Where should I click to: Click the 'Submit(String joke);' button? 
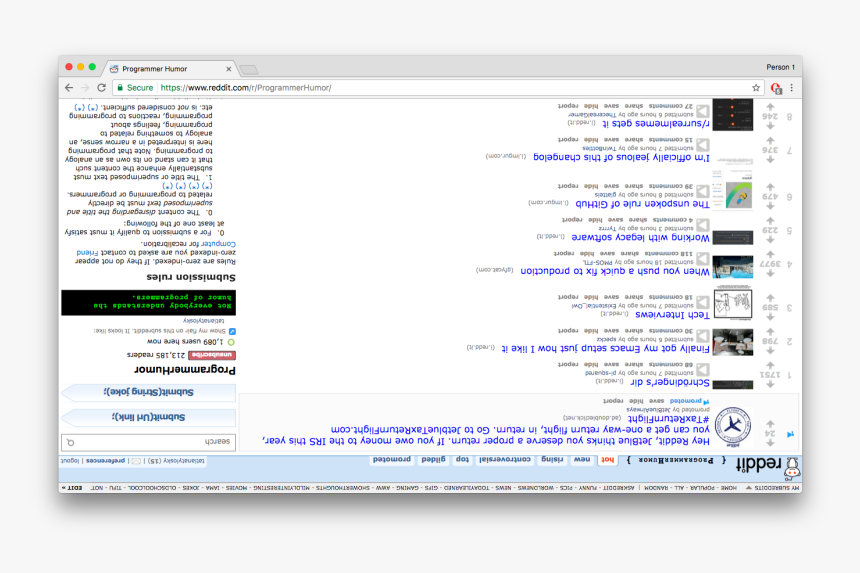(x=149, y=392)
